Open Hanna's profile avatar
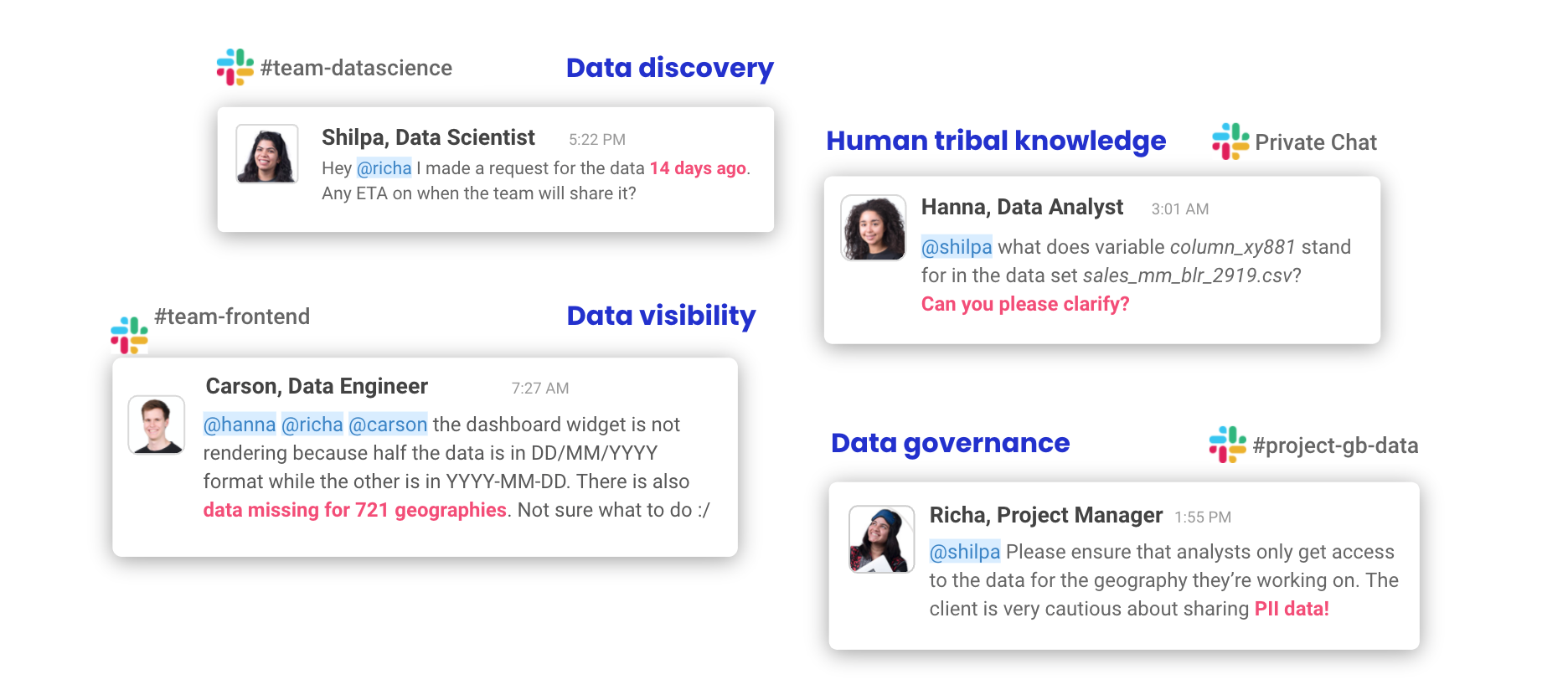The image size is (1568, 695). pos(873,228)
